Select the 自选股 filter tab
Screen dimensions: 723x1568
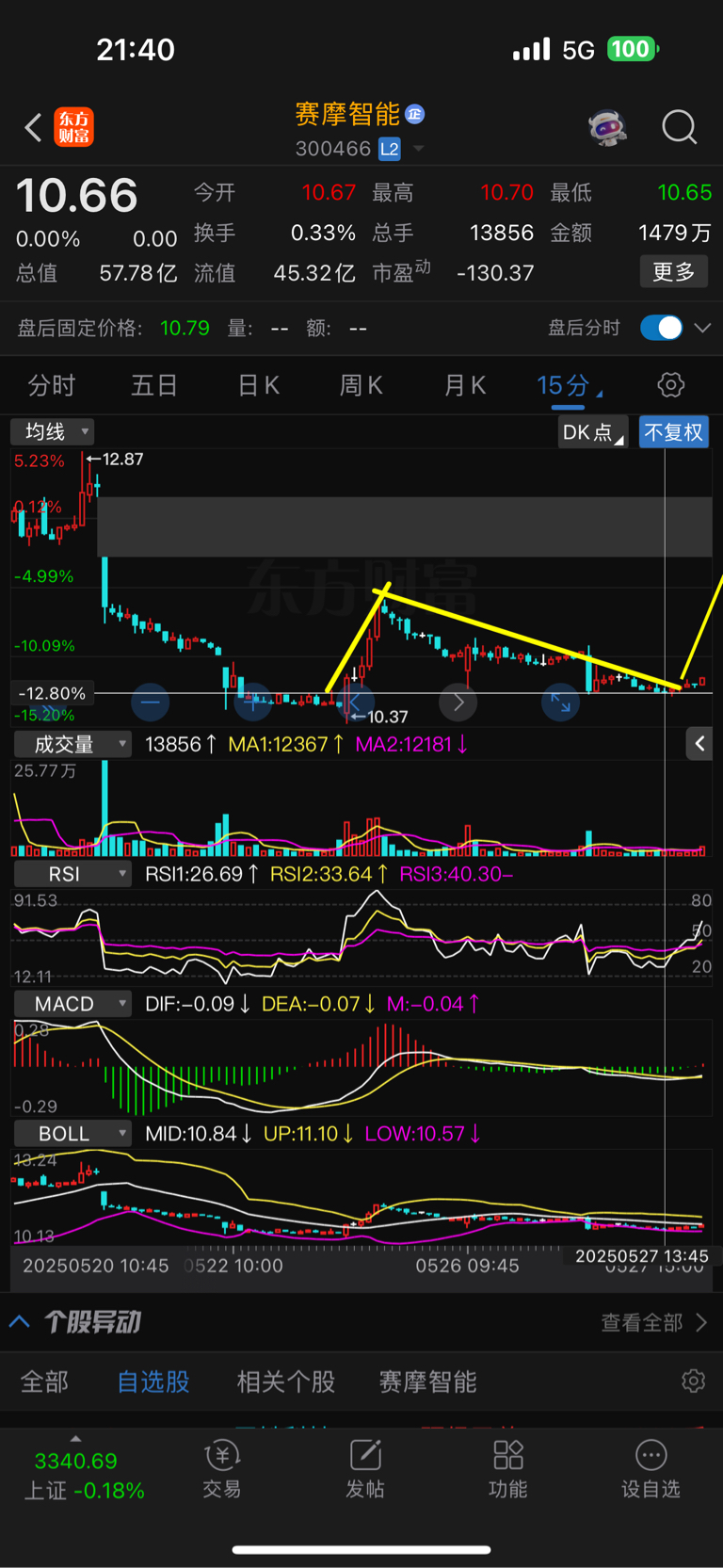(x=153, y=1382)
